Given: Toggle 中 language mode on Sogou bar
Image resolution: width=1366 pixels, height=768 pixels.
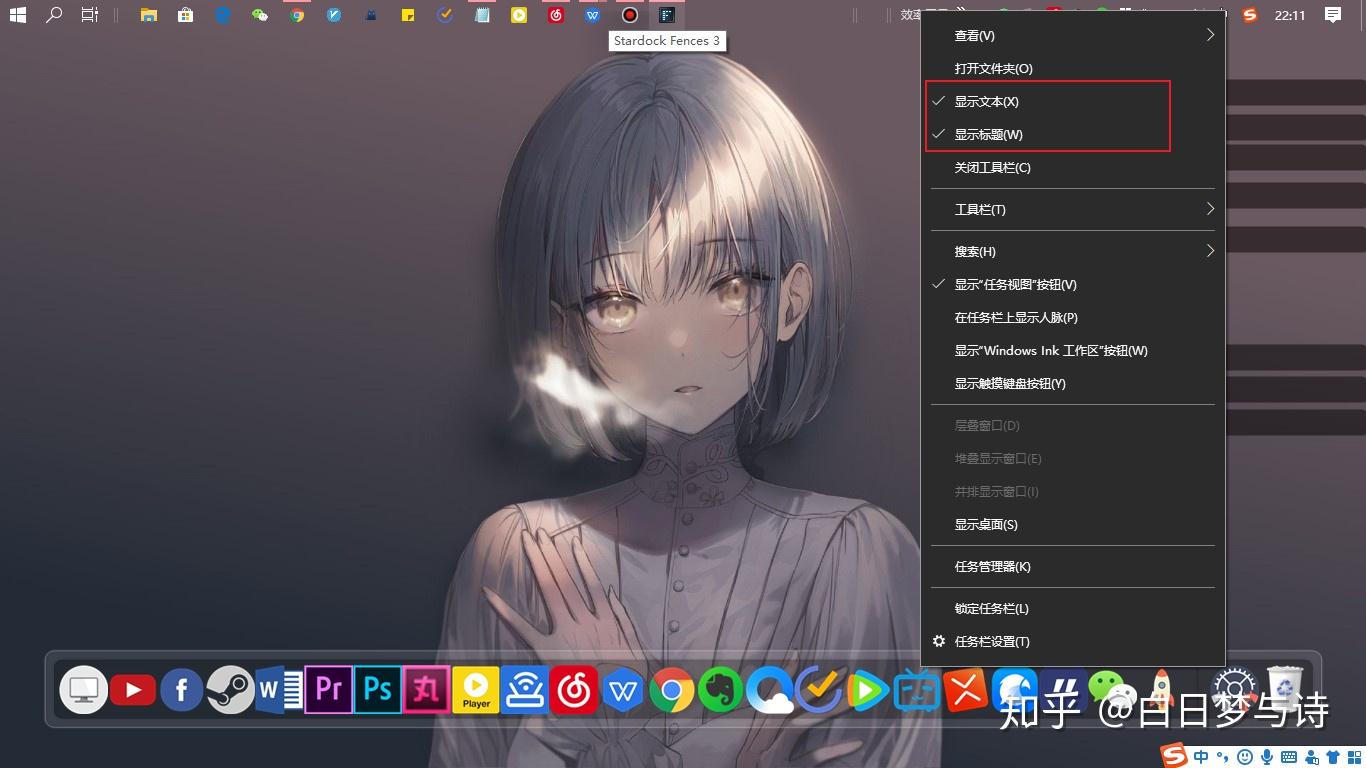Looking at the screenshot, I should point(1201,757).
